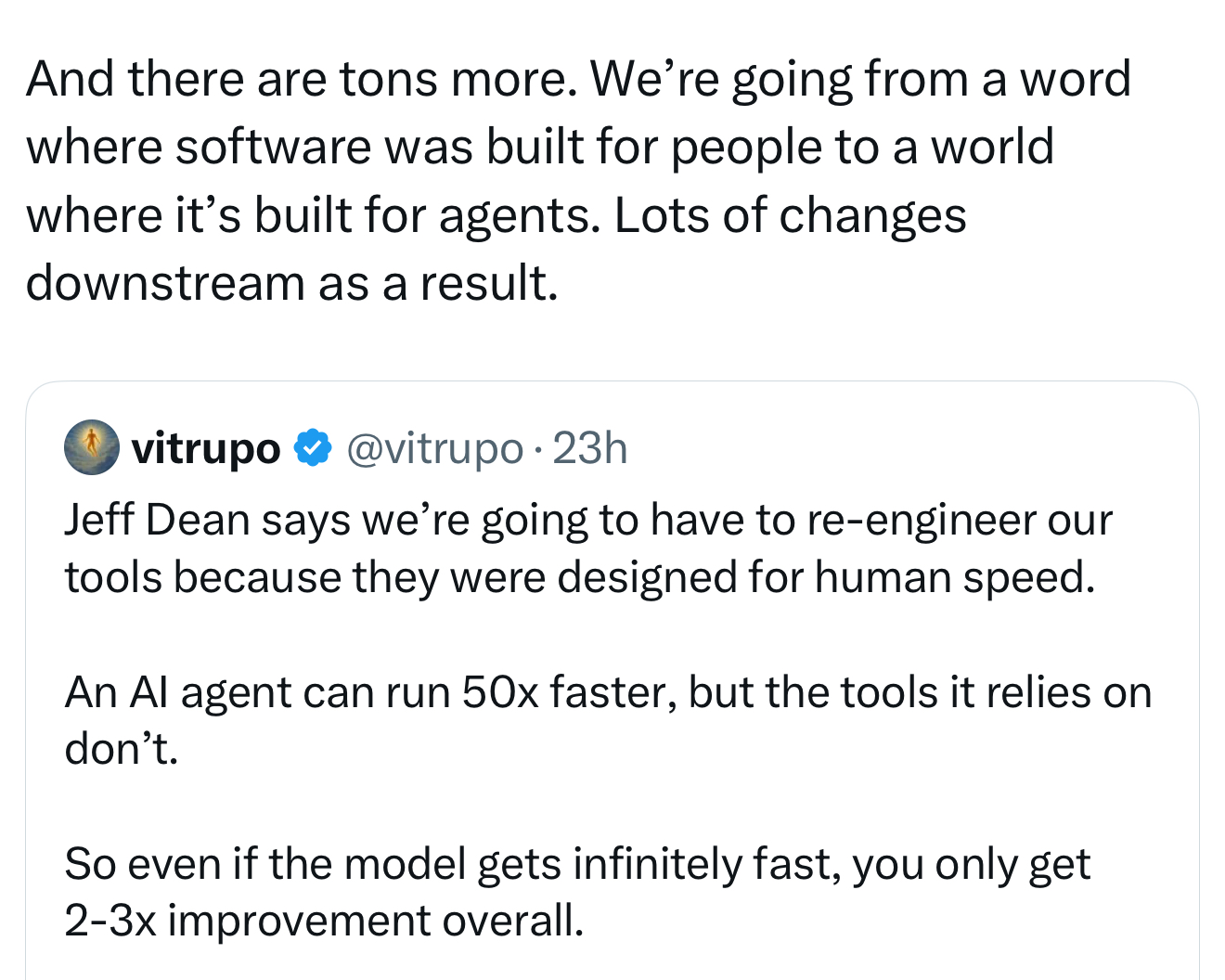Click the "designed for human speed" line
Screen dimensions: 1225x980
pyautogui.click(x=579, y=577)
